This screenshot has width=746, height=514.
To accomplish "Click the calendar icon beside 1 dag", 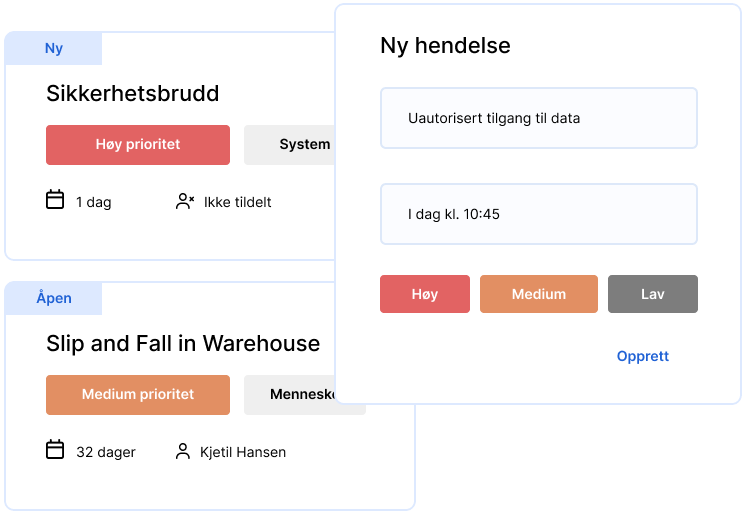I will (x=55, y=200).
